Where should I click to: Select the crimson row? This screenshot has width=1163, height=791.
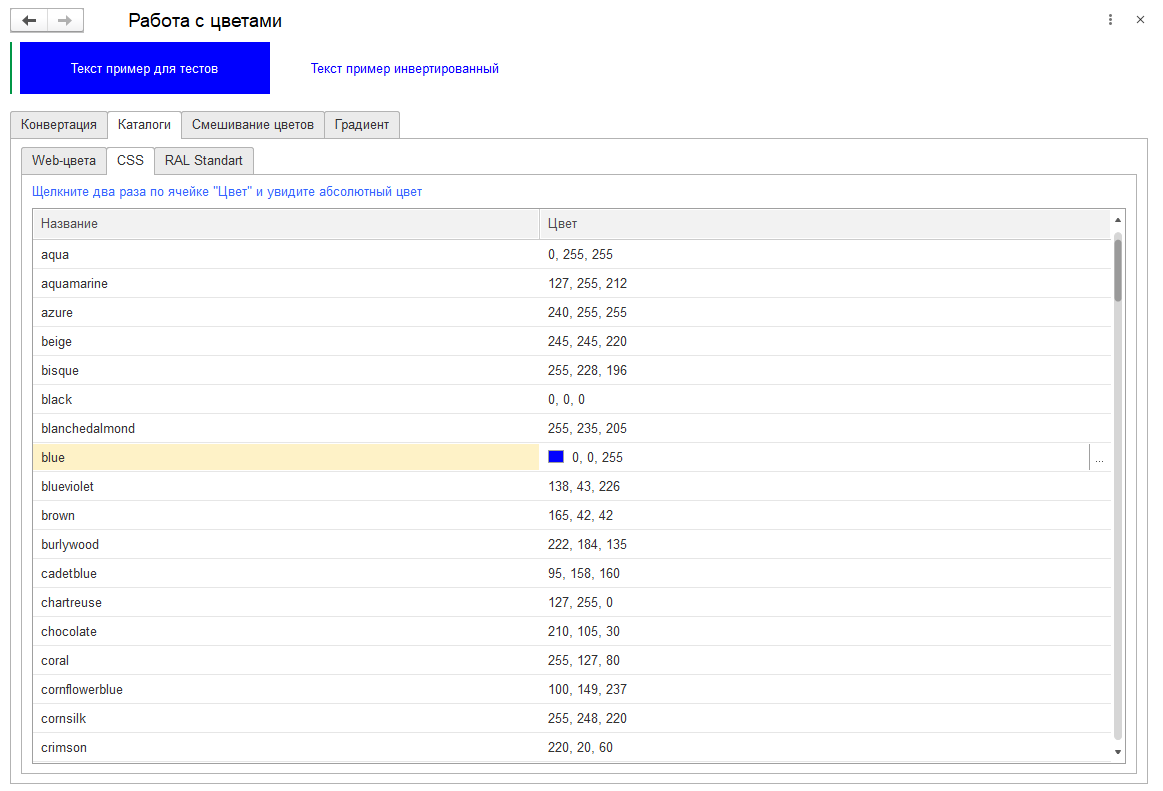pyautogui.click(x=285, y=748)
